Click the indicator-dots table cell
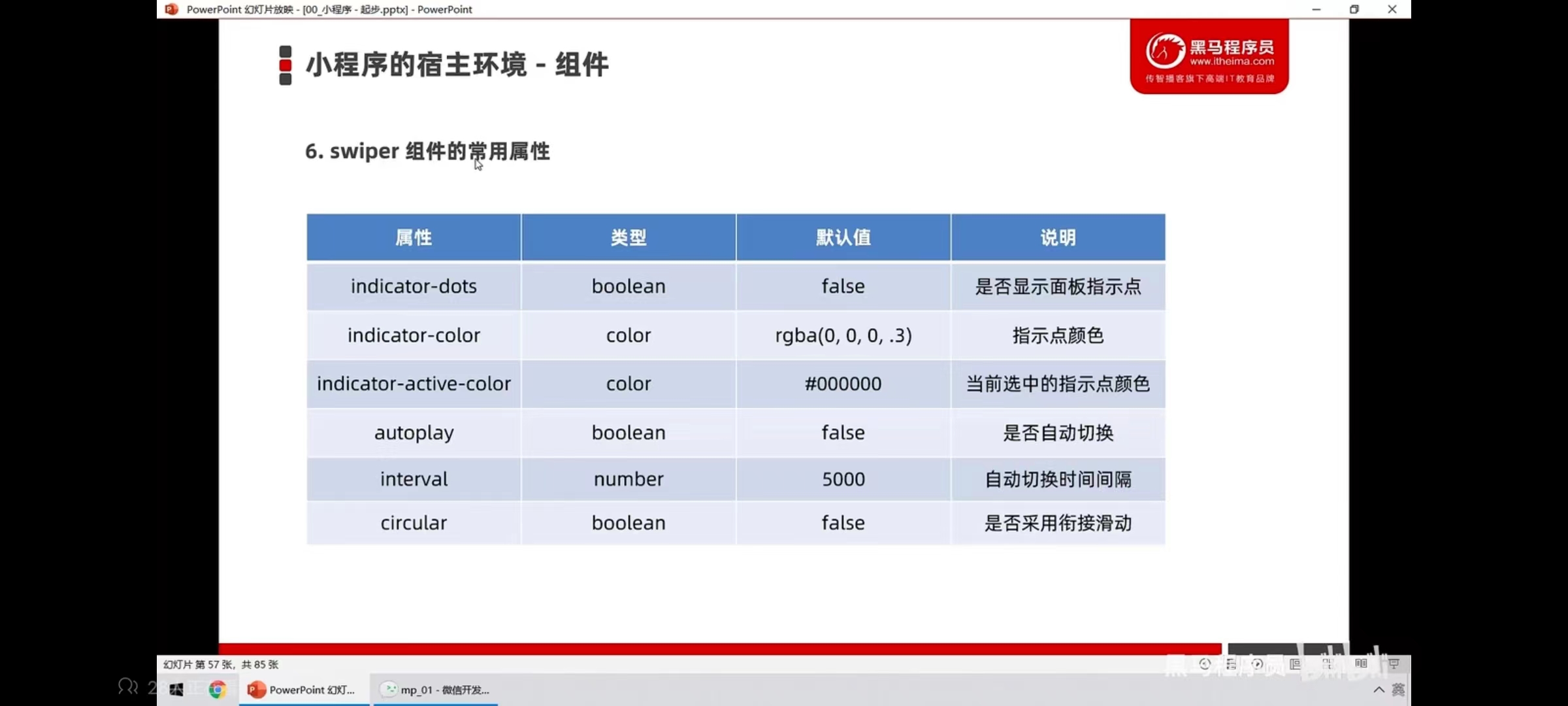This screenshot has height=706, width=1568. 414,286
